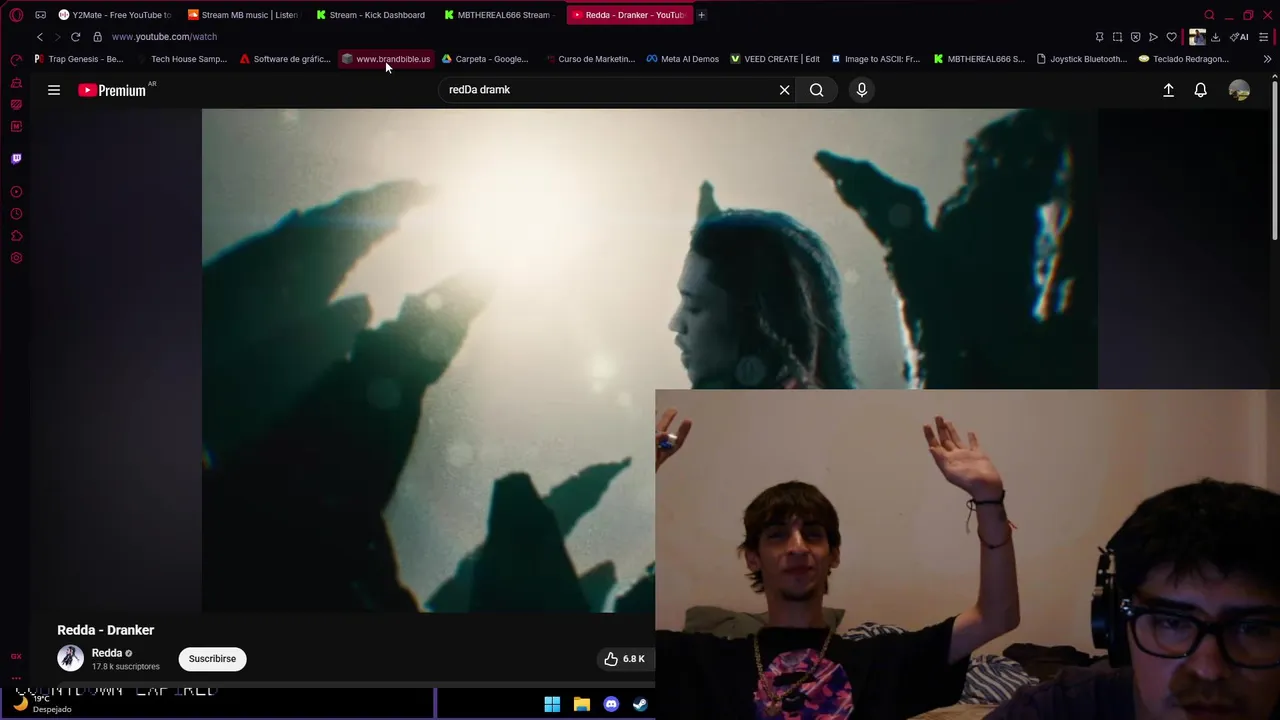Open Steam from the taskbar
Image resolution: width=1280 pixels, height=720 pixels.
click(640, 704)
